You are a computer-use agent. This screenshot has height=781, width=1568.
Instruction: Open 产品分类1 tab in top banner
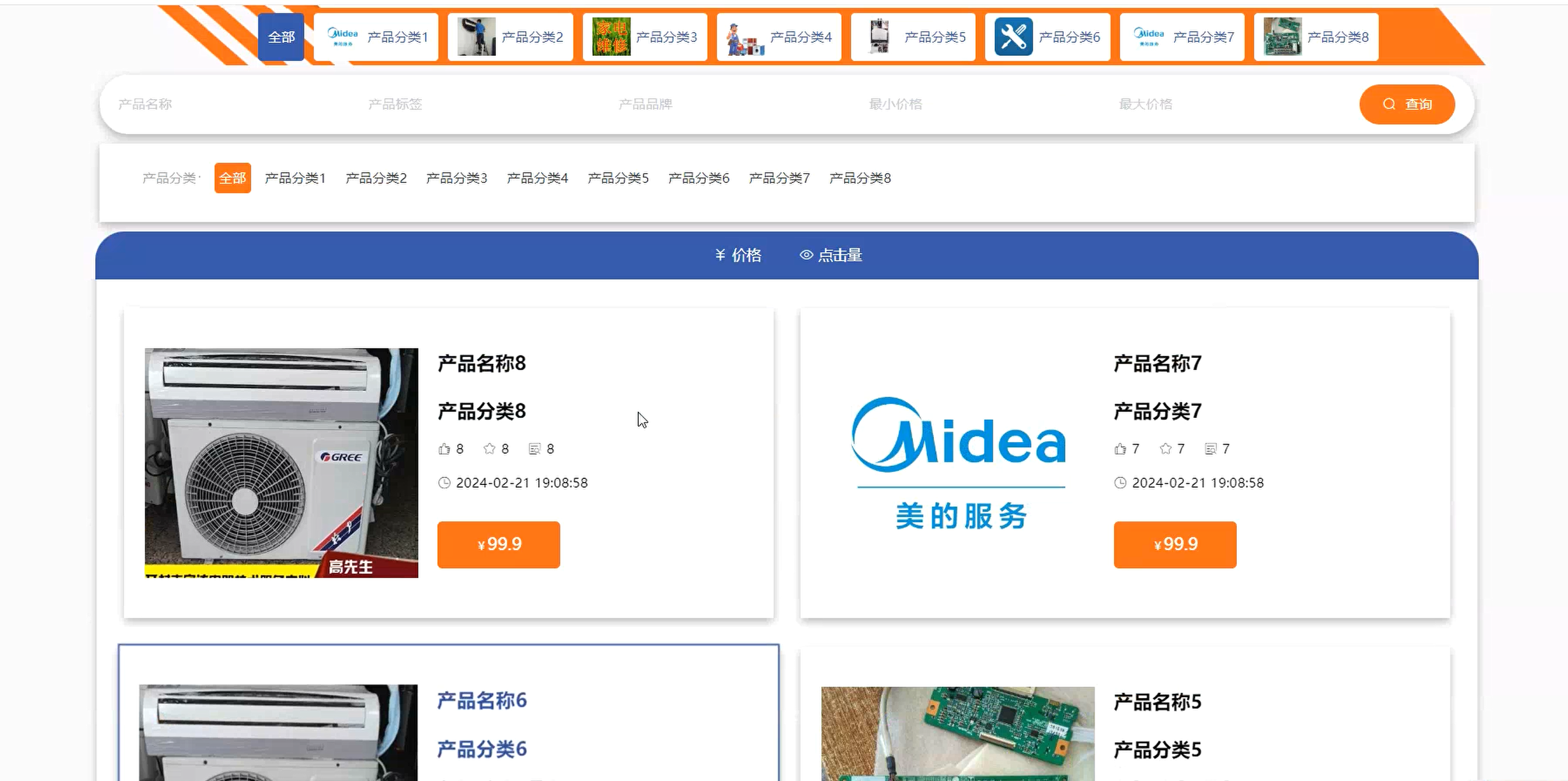click(375, 37)
